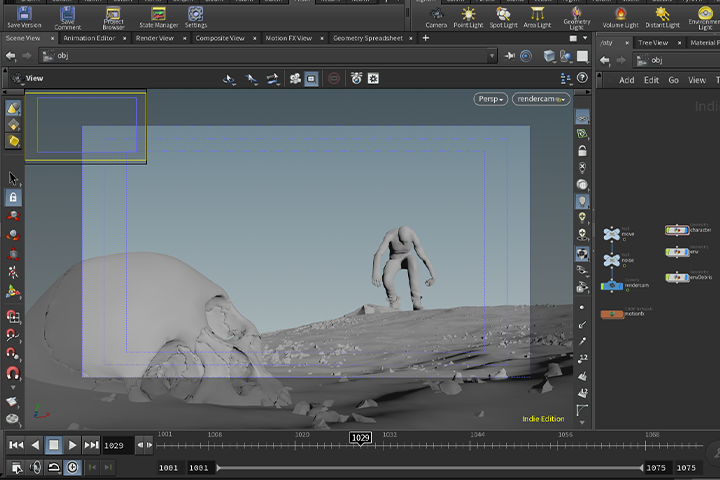Toggle the display flag on env node
720x480 pixels.
tap(685, 252)
